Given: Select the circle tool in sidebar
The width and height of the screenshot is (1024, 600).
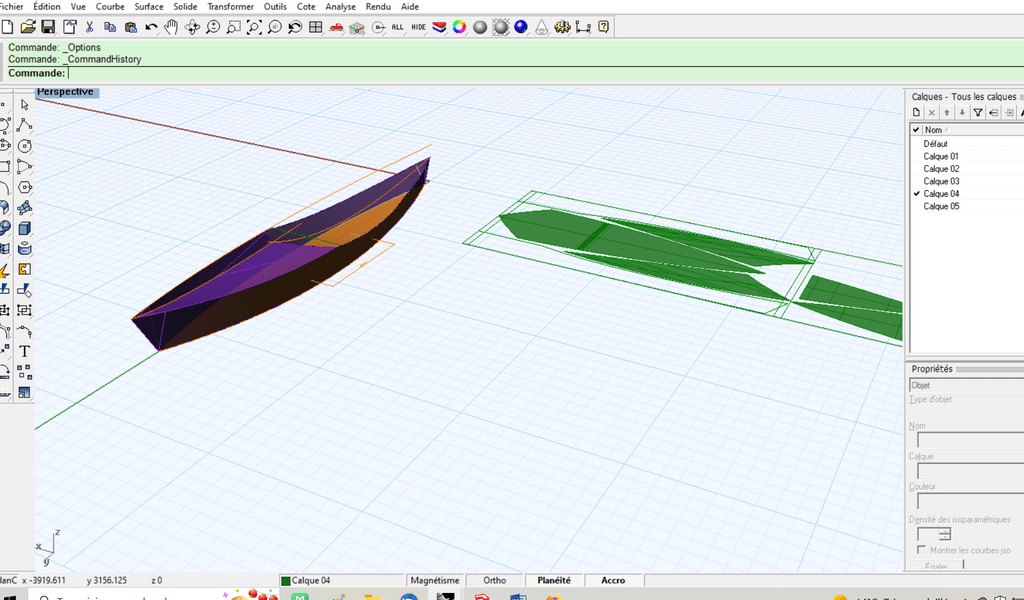Looking at the screenshot, I should 25,146.
